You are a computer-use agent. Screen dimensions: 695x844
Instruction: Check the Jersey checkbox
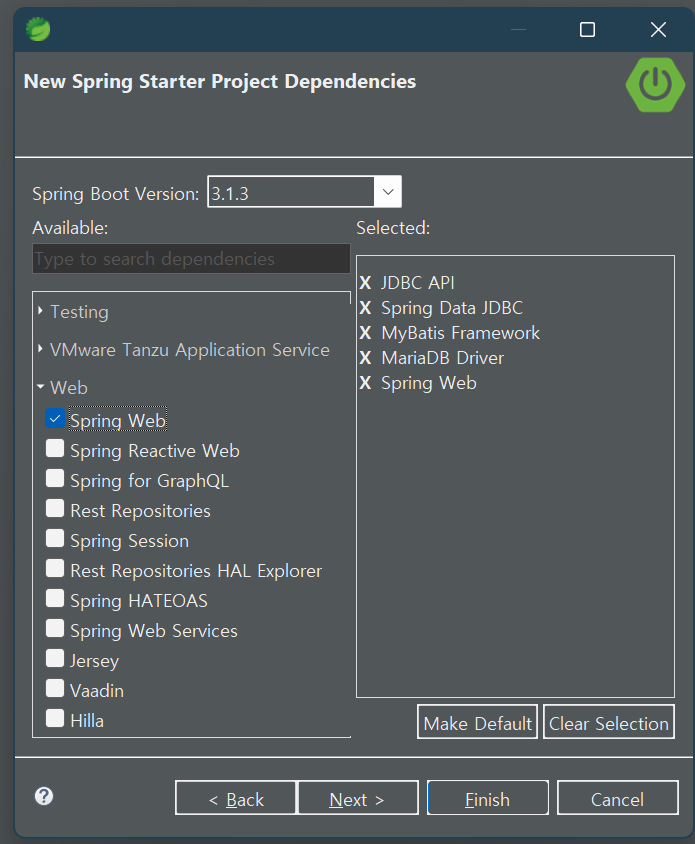click(55, 658)
